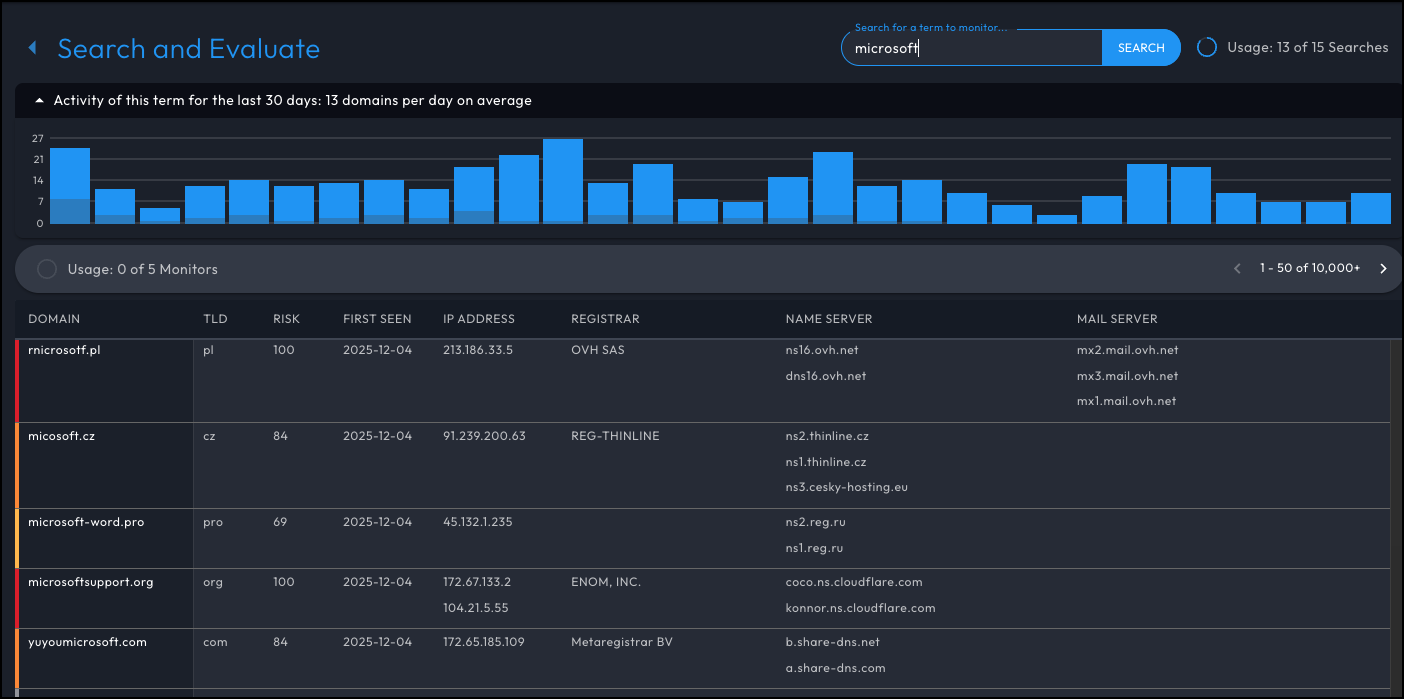Sort table by RISK column header
The height and width of the screenshot is (699, 1404).
pyautogui.click(x=286, y=319)
